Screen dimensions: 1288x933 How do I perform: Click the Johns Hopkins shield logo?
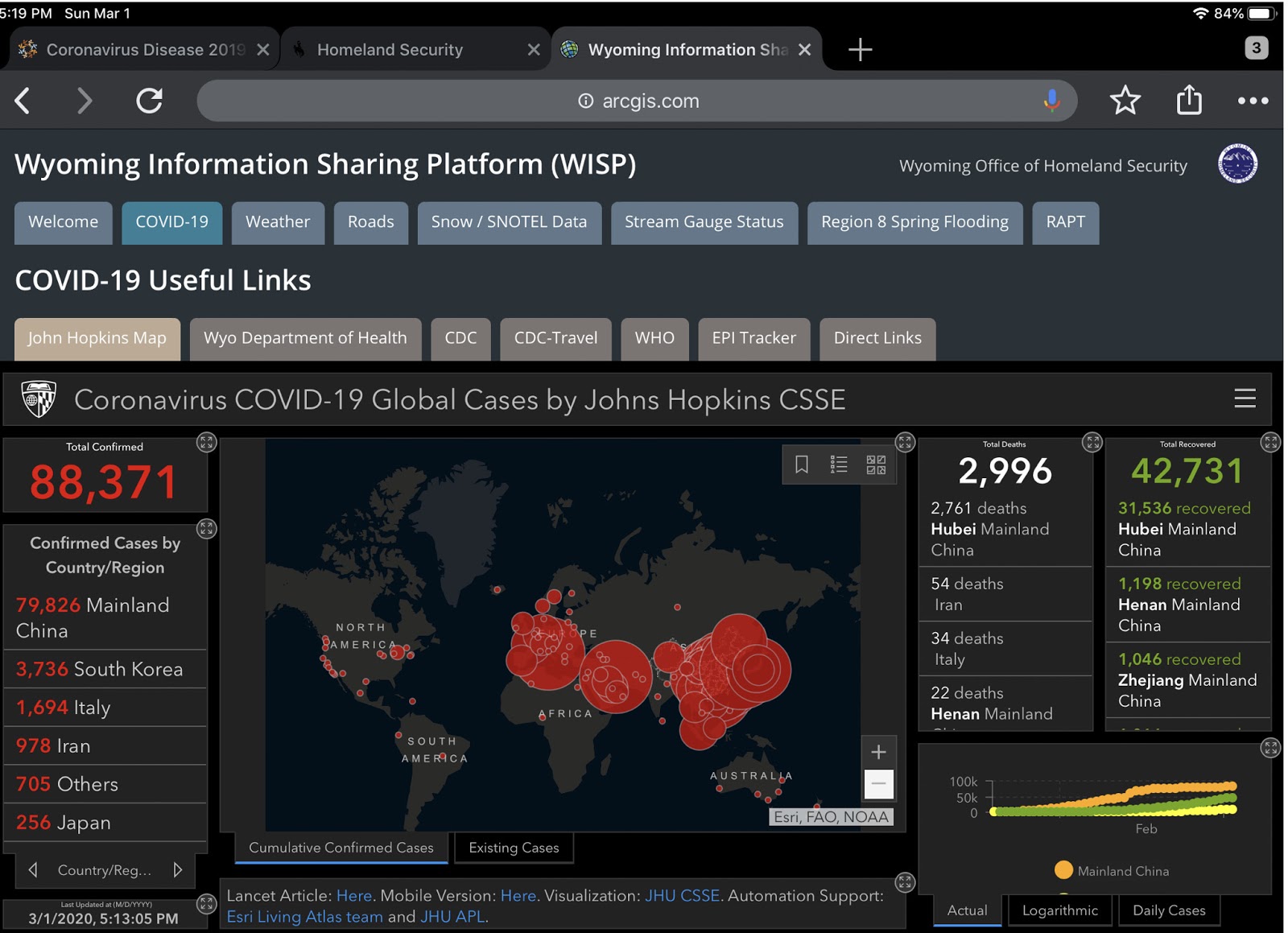[39, 398]
